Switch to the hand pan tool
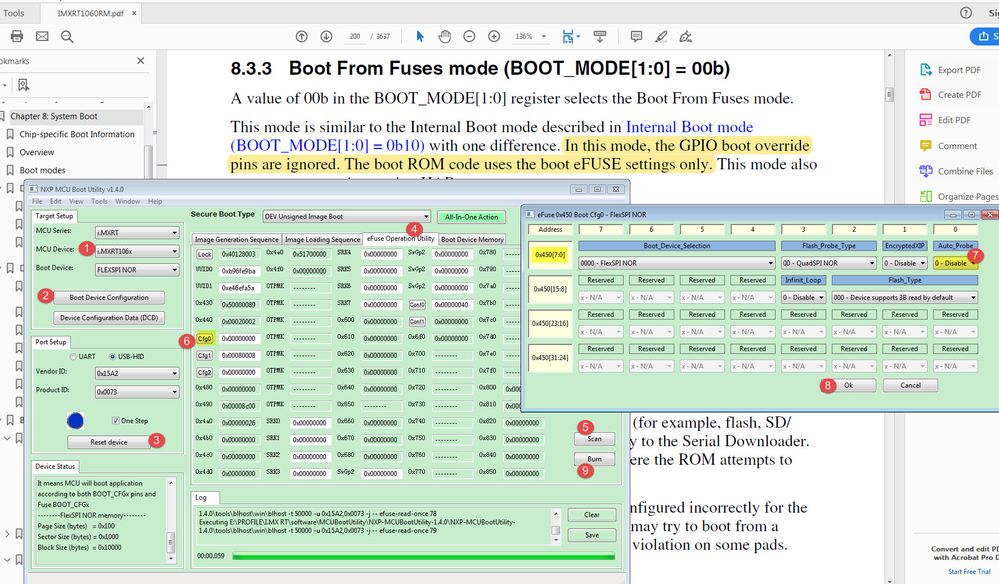Viewport: 999px width, 584px height. pyautogui.click(x=445, y=36)
